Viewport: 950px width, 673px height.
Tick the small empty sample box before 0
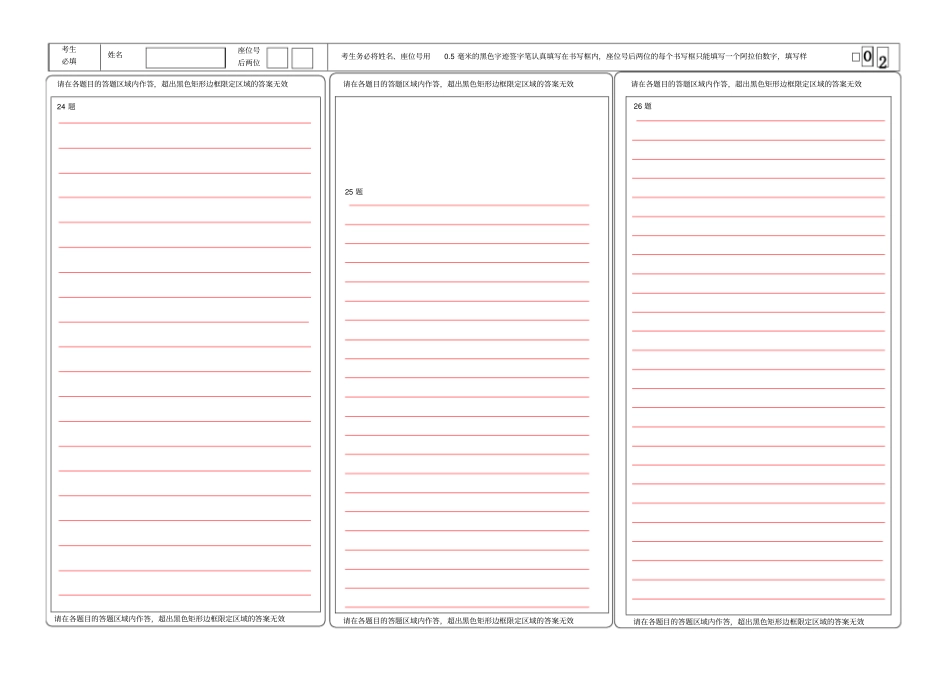856,58
